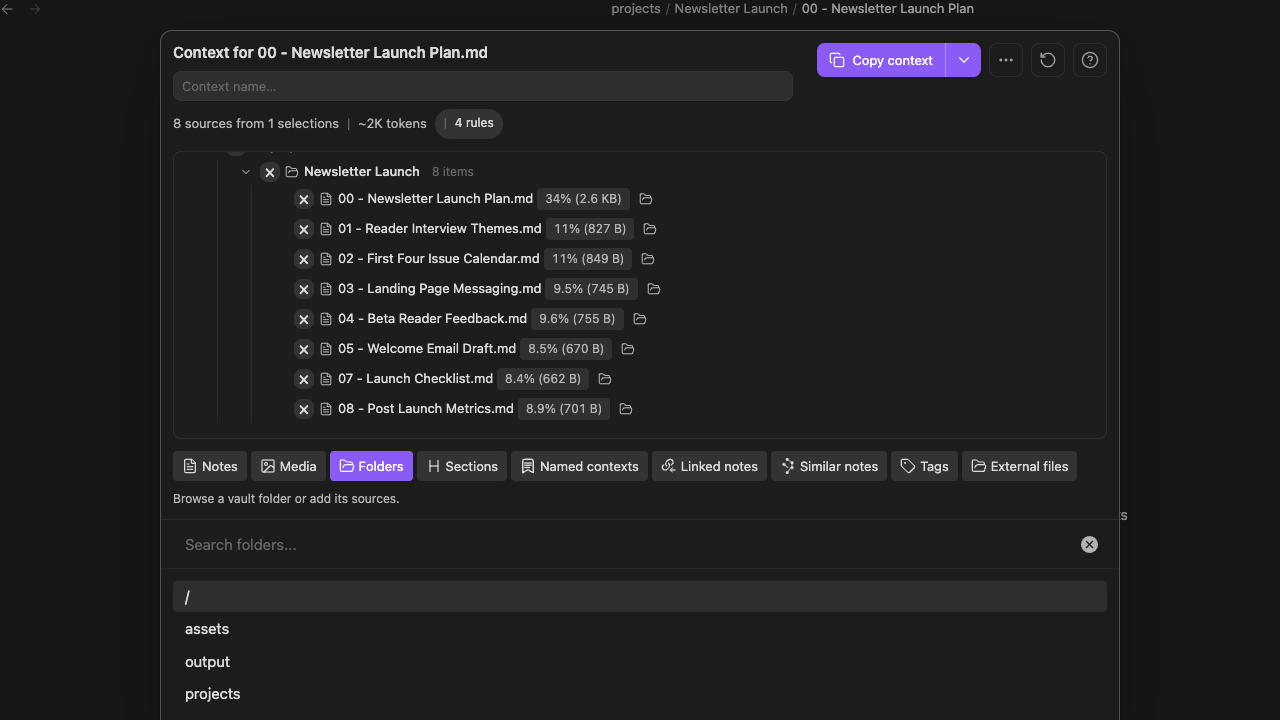Select the output folder in the list
This screenshot has width=1280, height=720.
(x=640, y=662)
